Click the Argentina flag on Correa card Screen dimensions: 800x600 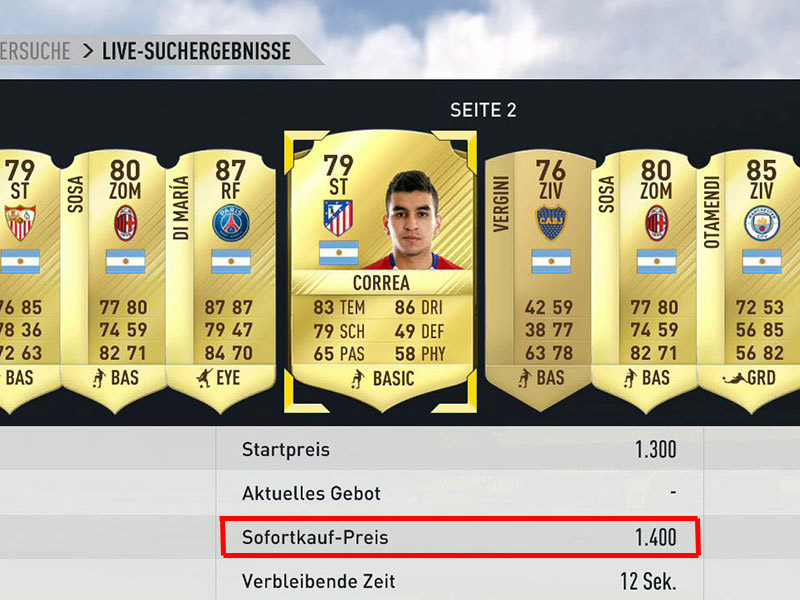tap(338, 253)
